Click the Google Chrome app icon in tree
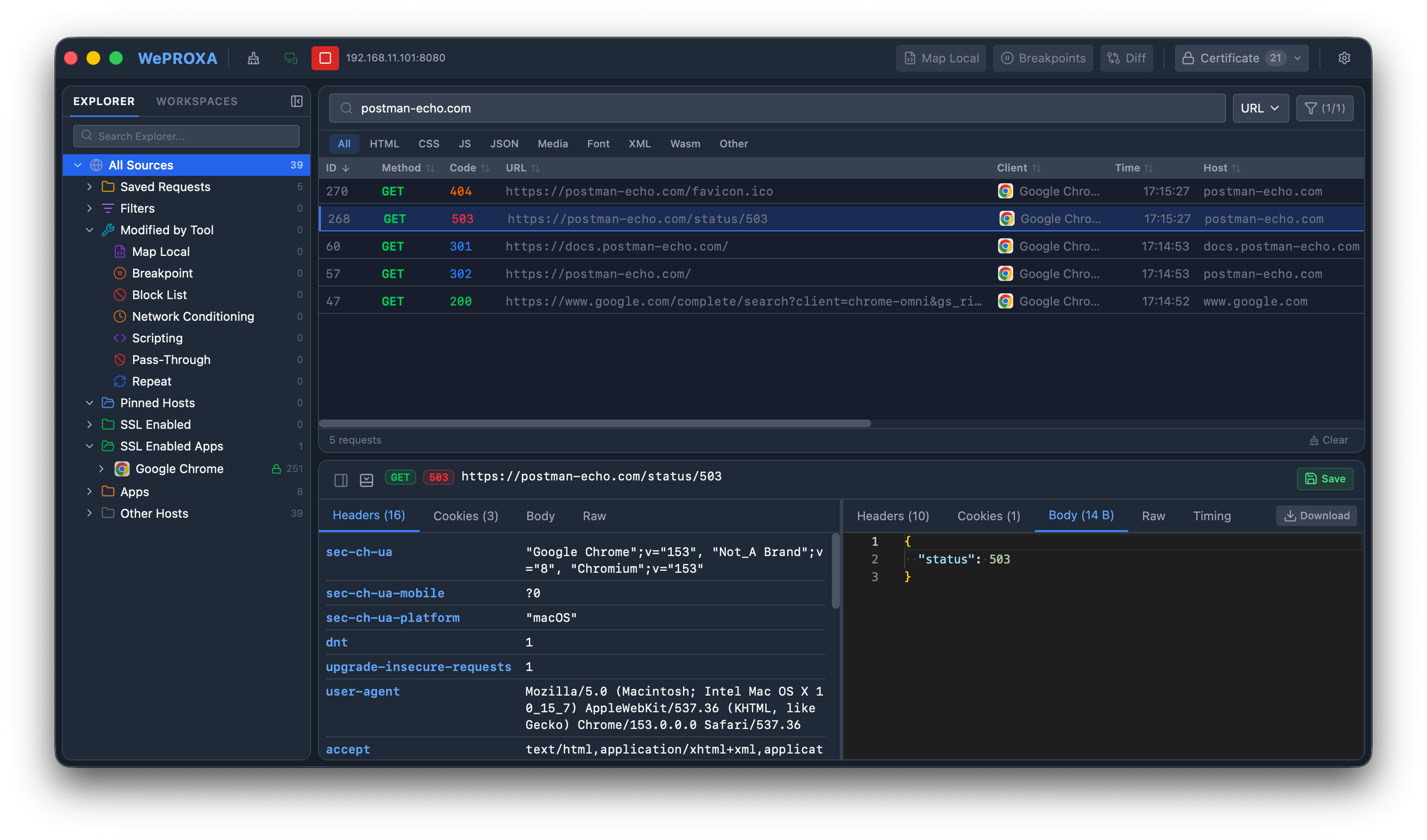Viewport: 1427px width, 840px height. point(122,469)
